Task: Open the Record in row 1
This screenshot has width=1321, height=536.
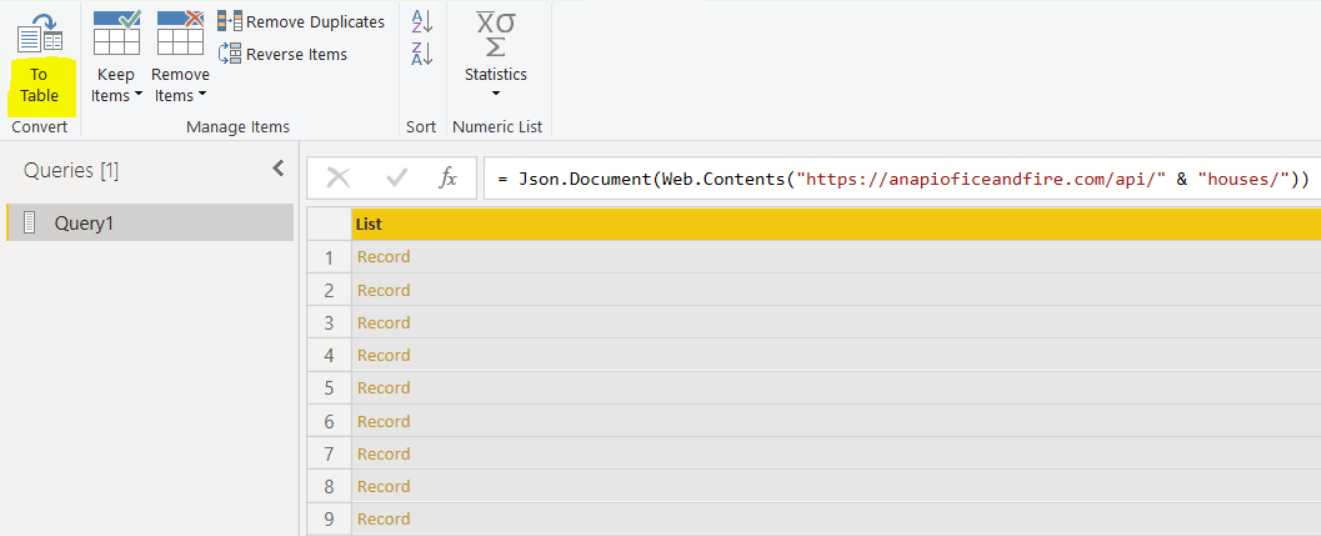Action: pos(383,257)
